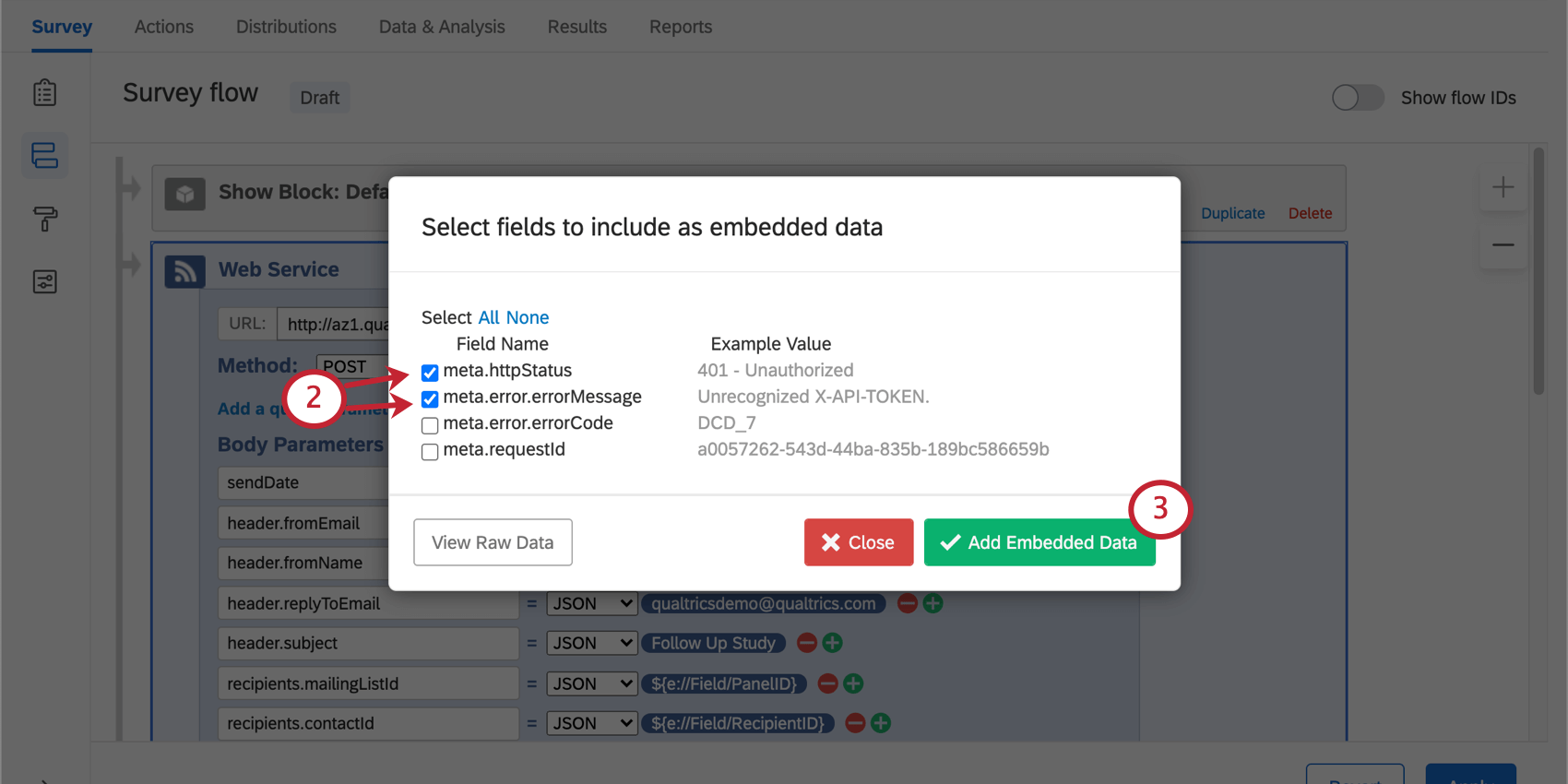Open the Data & Analysis tab
This screenshot has width=1568, height=784.
tap(442, 27)
